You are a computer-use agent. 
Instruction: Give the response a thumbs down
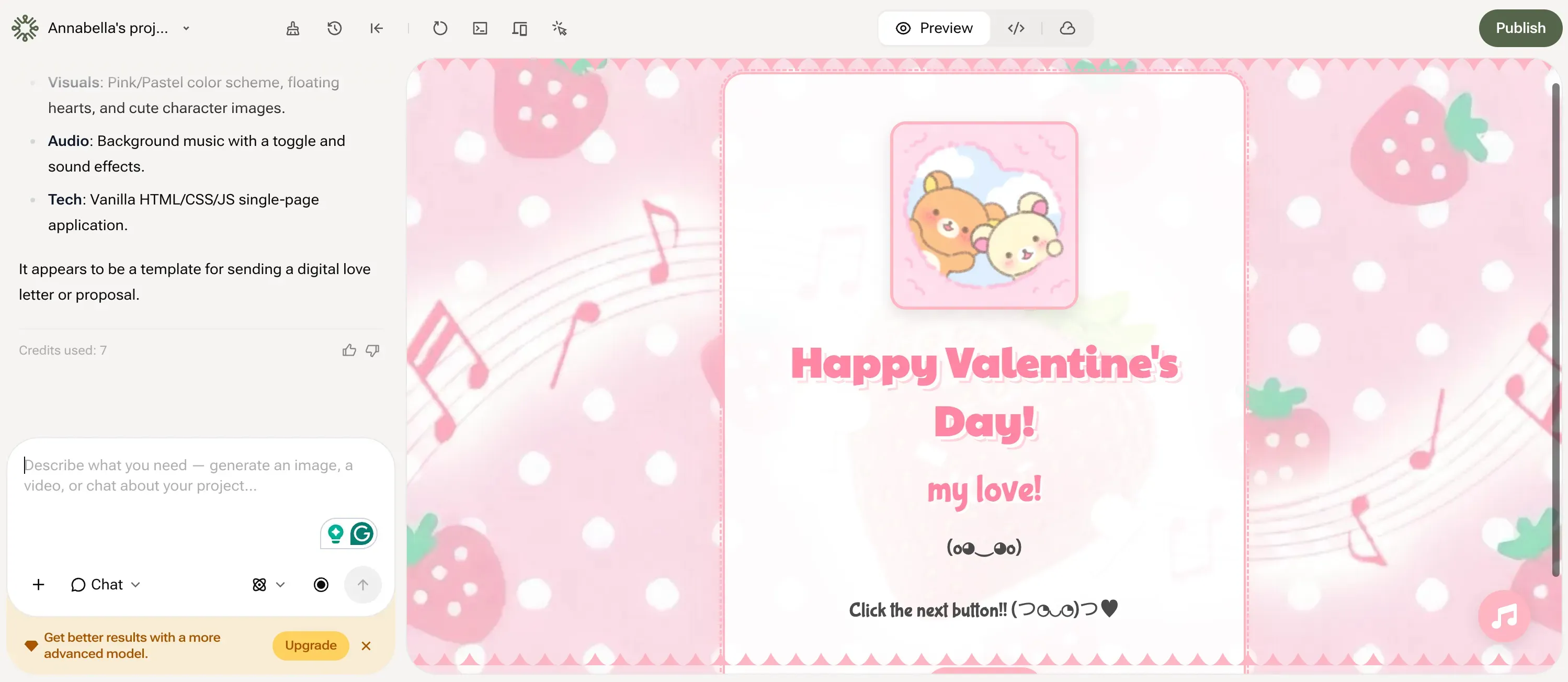[372, 350]
